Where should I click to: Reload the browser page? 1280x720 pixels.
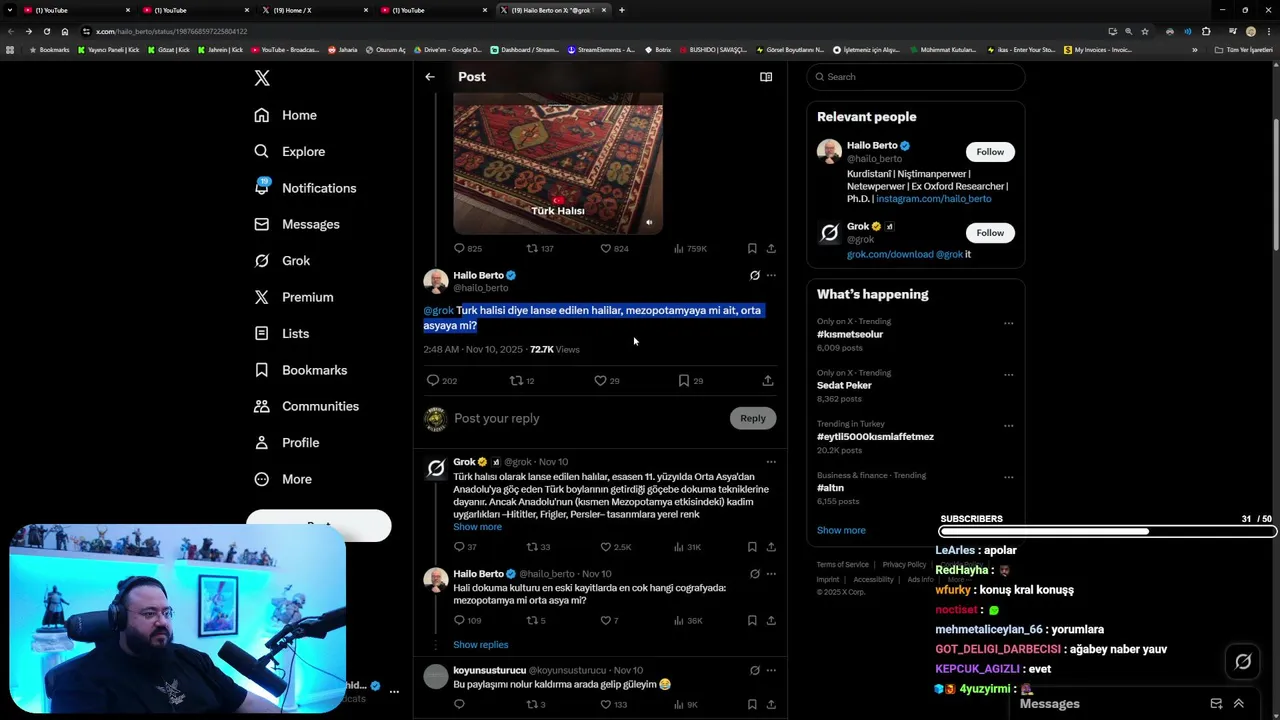46,31
